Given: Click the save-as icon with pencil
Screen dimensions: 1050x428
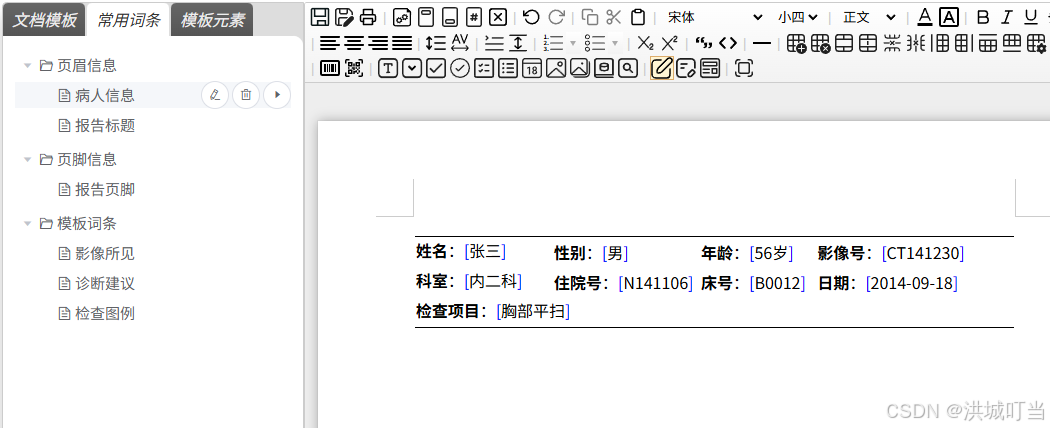Looking at the screenshot, I should (x=344, y=17).
